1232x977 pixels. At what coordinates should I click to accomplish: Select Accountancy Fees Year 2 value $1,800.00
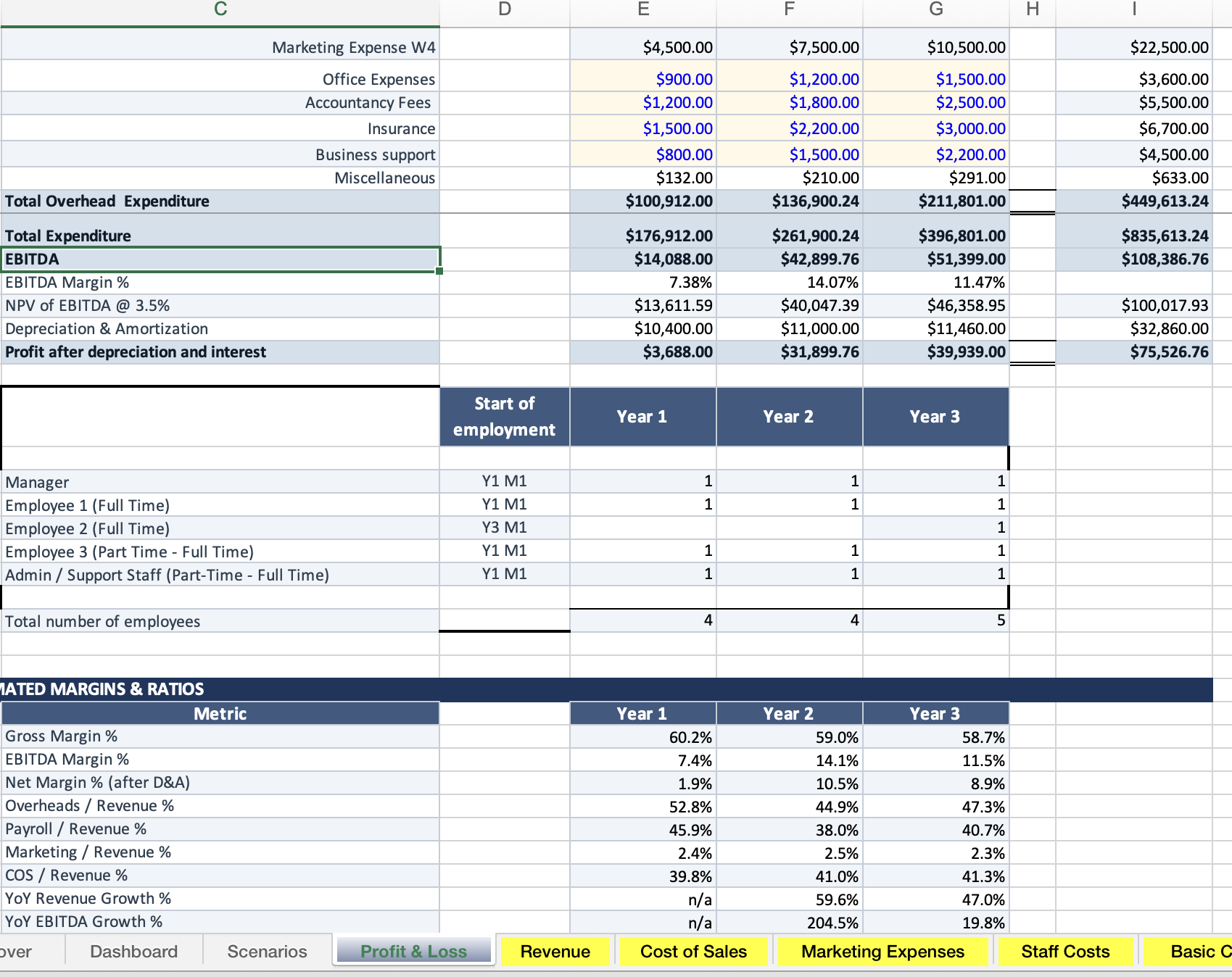coord(790,103)
